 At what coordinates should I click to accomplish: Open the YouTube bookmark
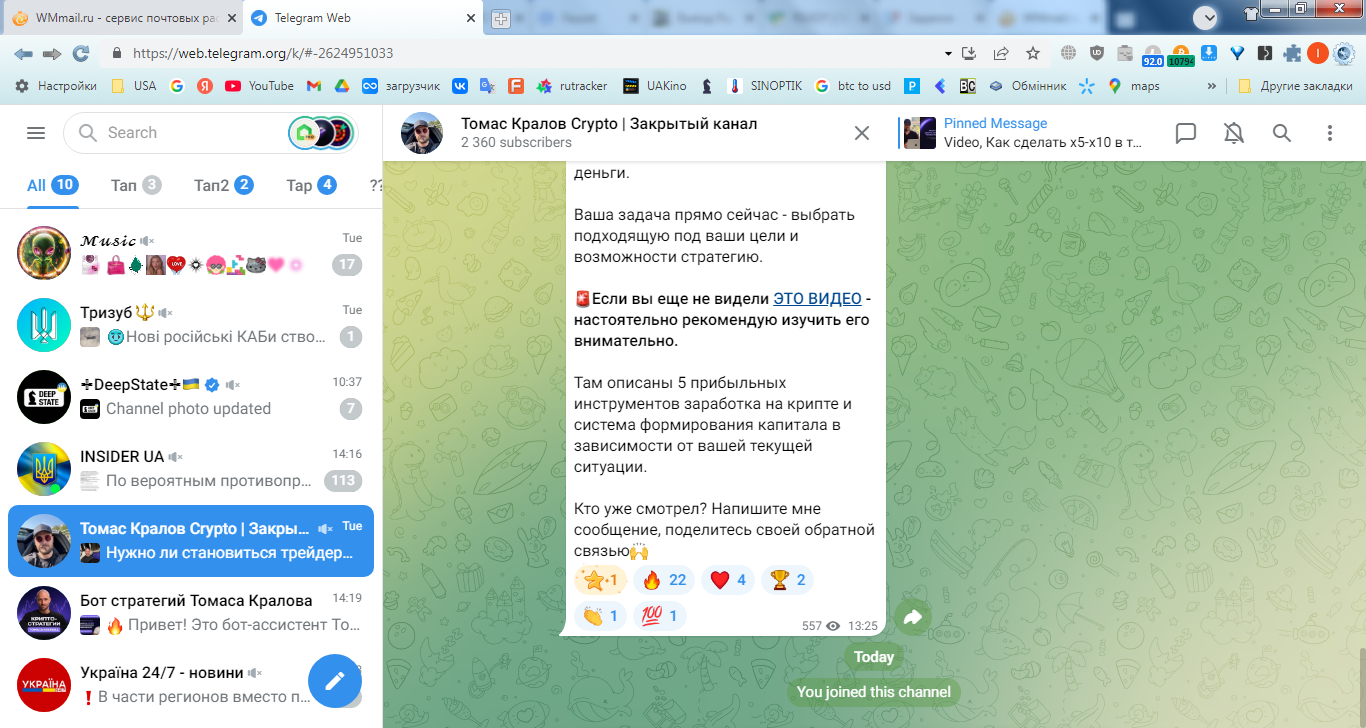click(260, 86)
